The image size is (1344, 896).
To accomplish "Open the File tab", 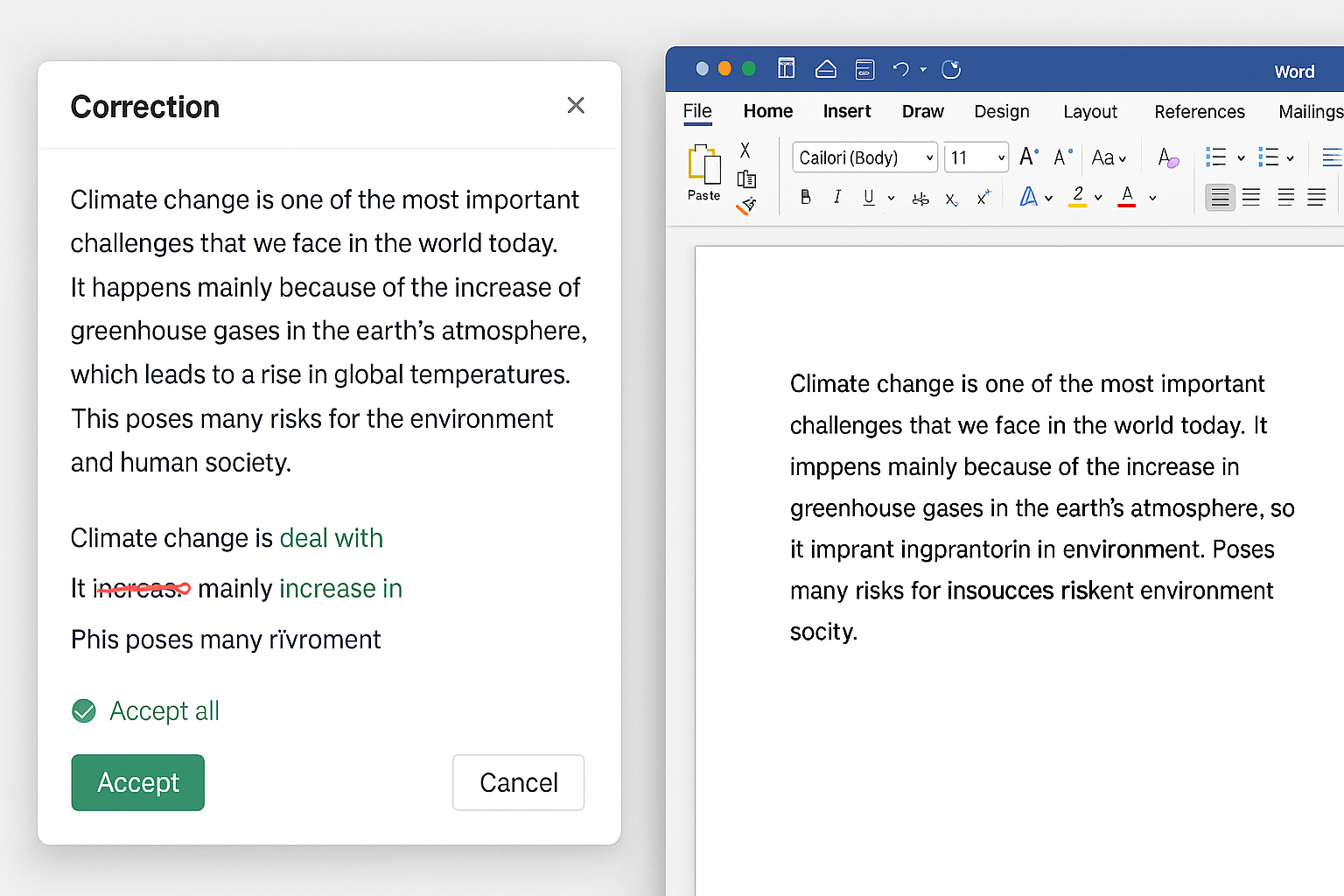I will click(x=697, y=112).
